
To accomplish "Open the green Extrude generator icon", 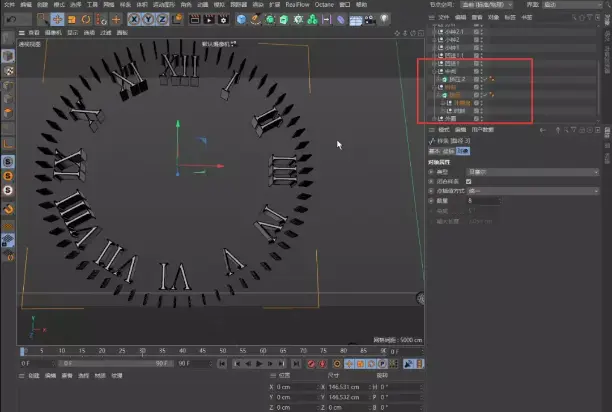I will click(x=284, y=19).
